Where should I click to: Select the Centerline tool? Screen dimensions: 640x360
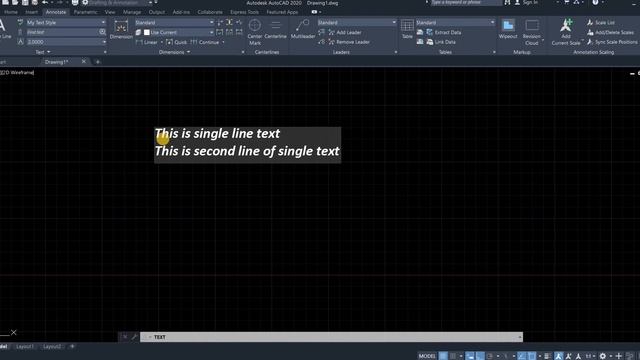tap(276, 29)
